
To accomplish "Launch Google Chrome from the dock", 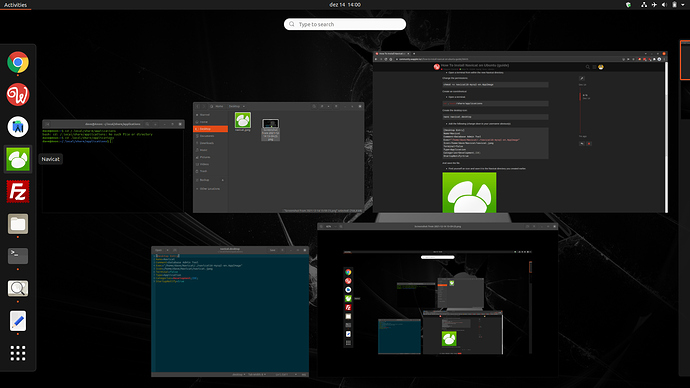I will [x=18, y=62].
